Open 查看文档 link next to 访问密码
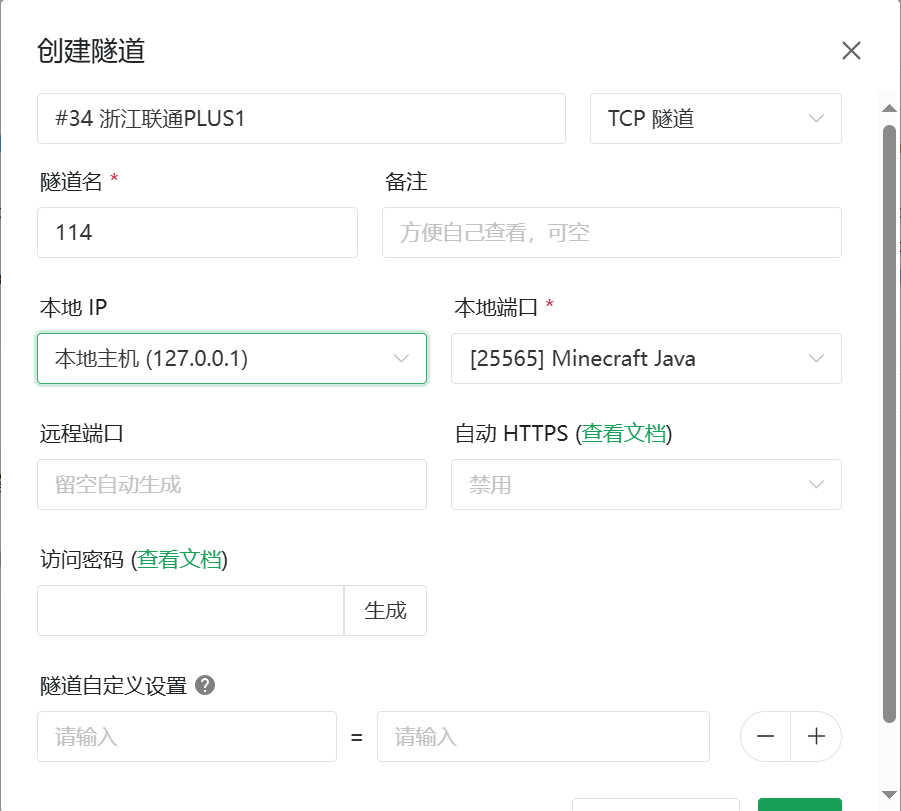The width and height of the screenshot is (901, 811). click(180, 559)
